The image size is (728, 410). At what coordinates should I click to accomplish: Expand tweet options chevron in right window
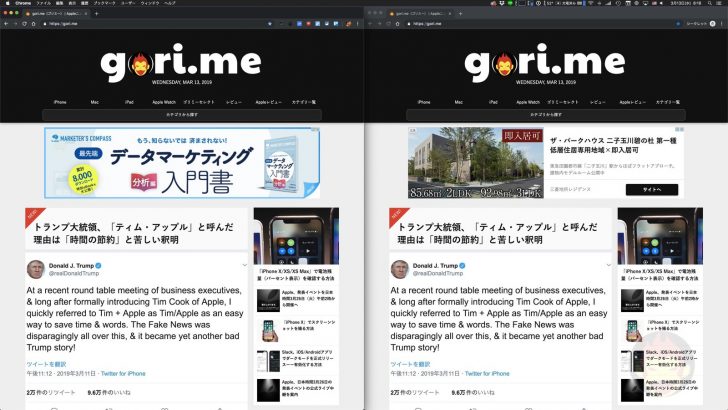pyautogui.click(x=608, y=265)
